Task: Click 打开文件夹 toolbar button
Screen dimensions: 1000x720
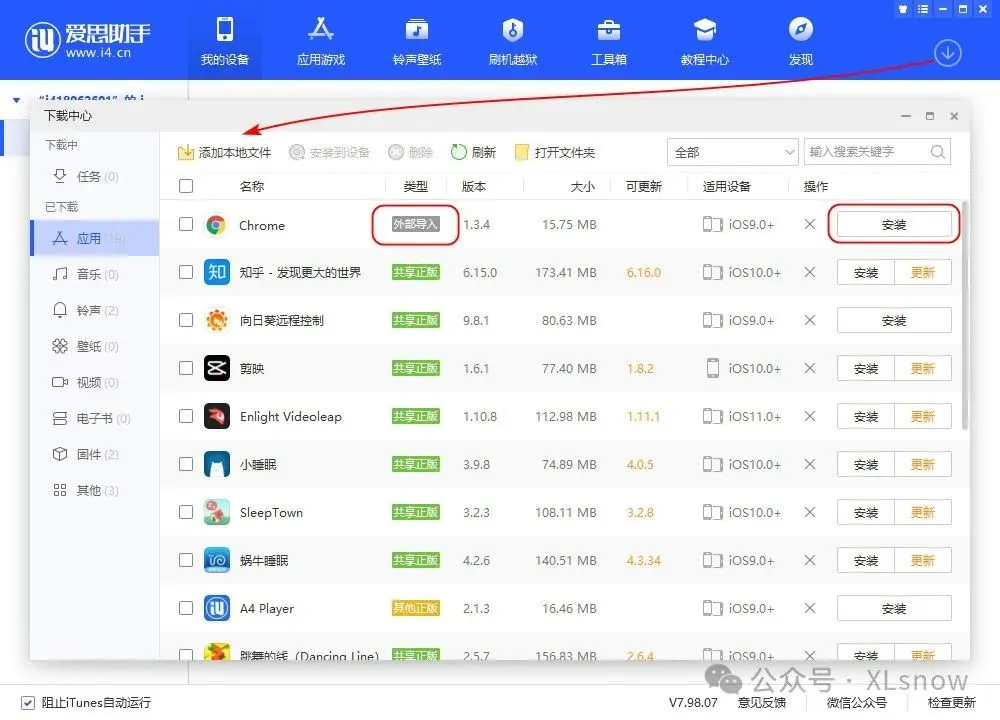Action: click(555, 152)
